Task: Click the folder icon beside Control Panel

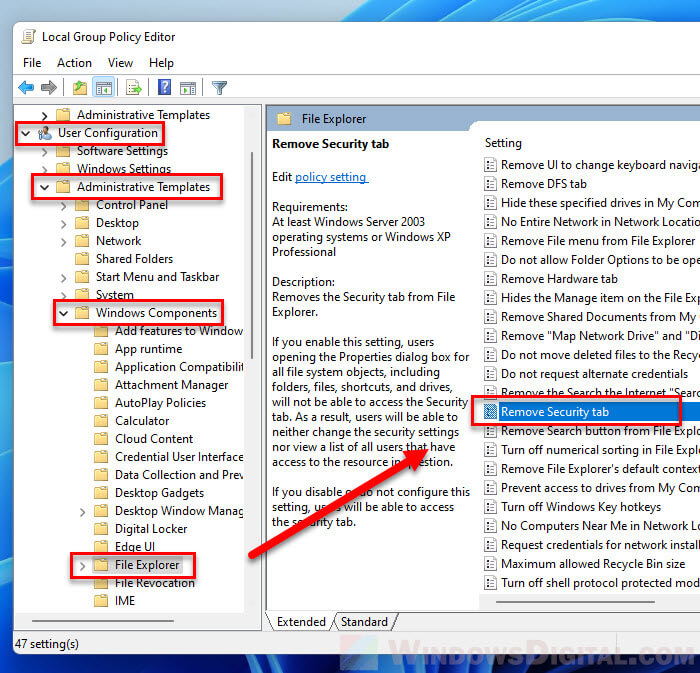Action: click(x=82, y=205)
